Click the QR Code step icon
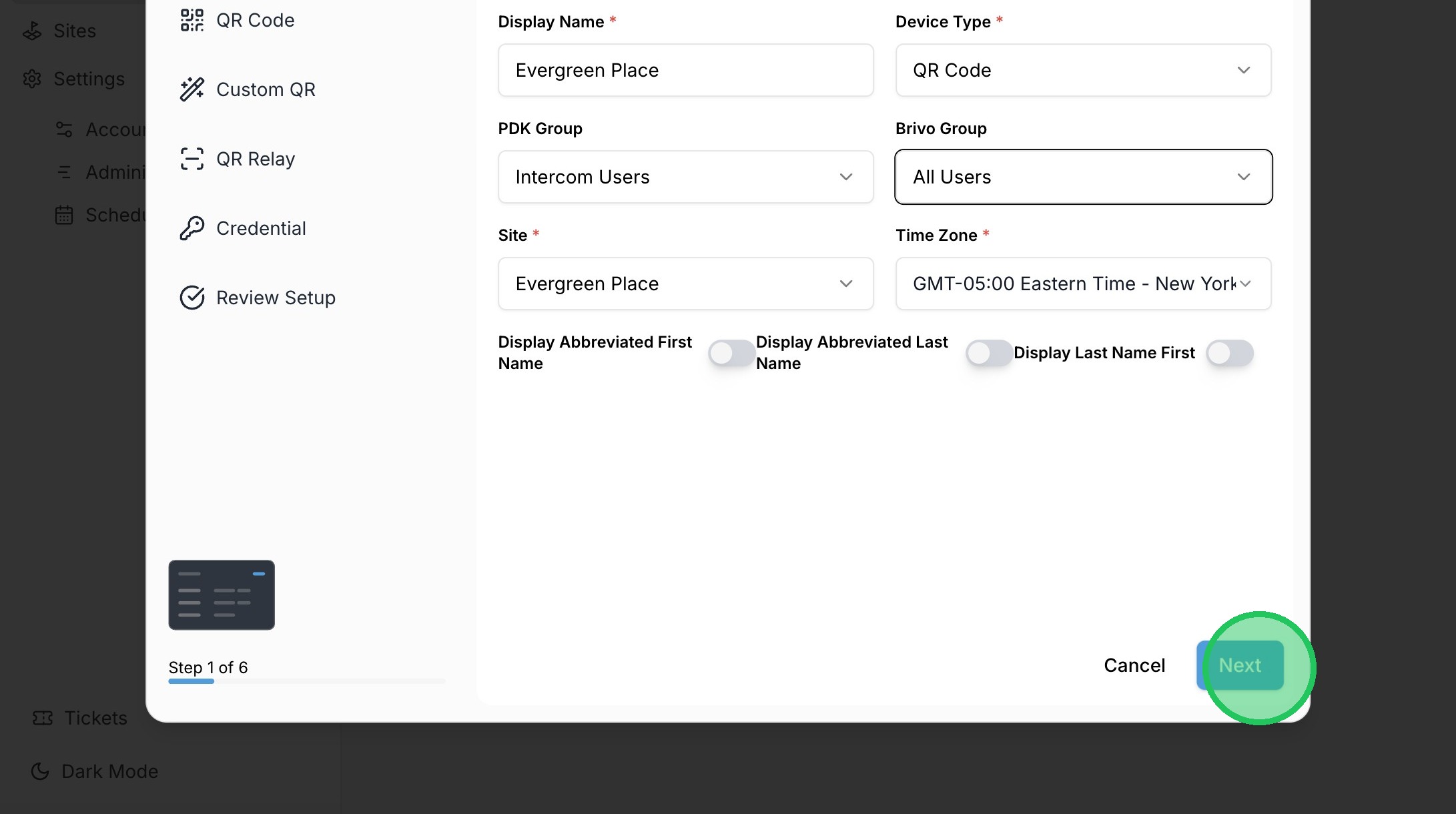Viewport: 1456px width, 814px height. [192, 20]
